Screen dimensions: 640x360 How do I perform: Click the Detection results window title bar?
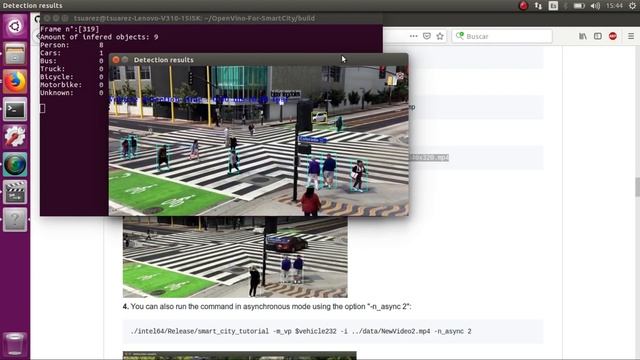(258, 60)
